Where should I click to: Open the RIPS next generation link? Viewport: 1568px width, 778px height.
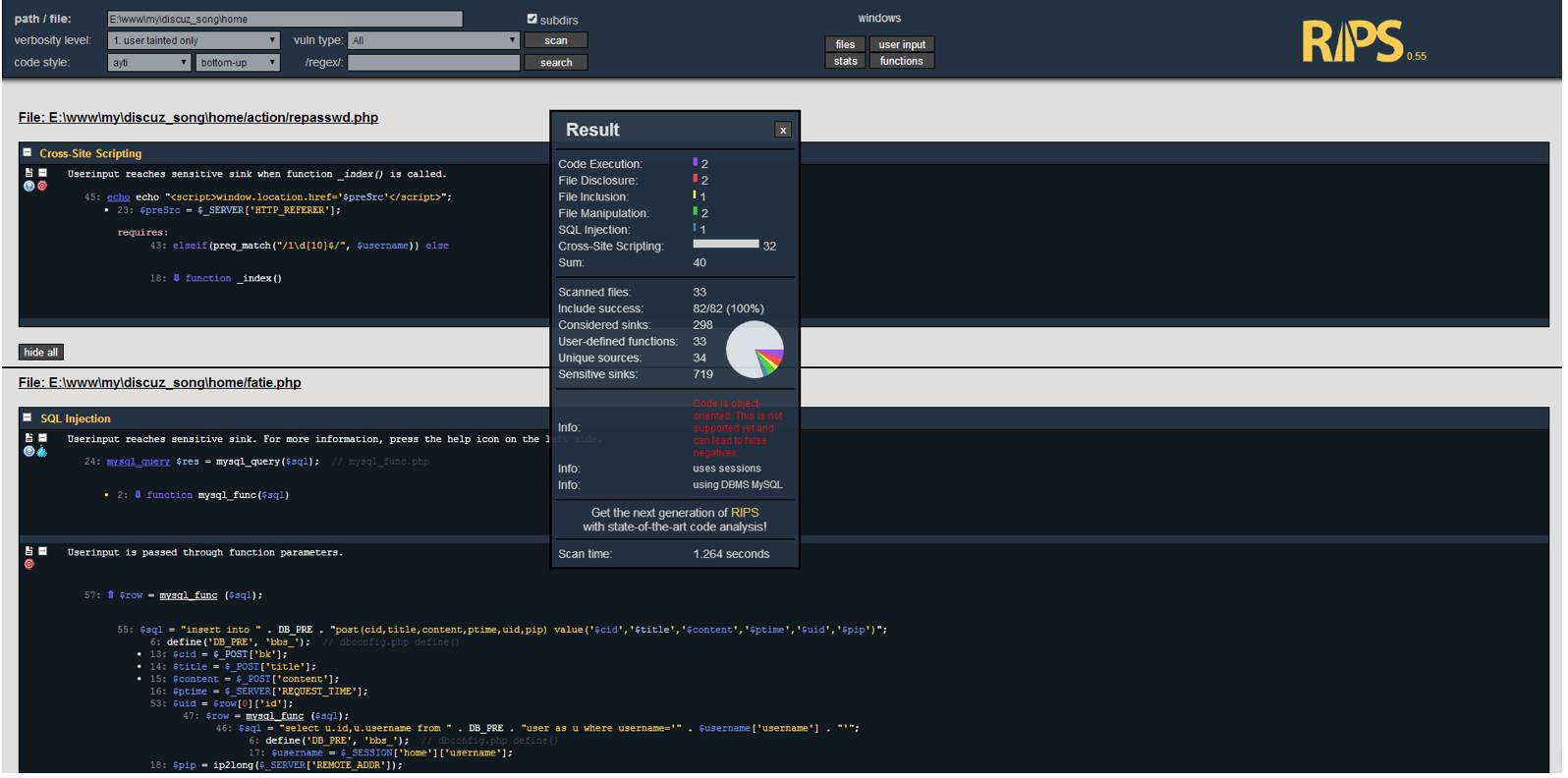pos(745,513)
